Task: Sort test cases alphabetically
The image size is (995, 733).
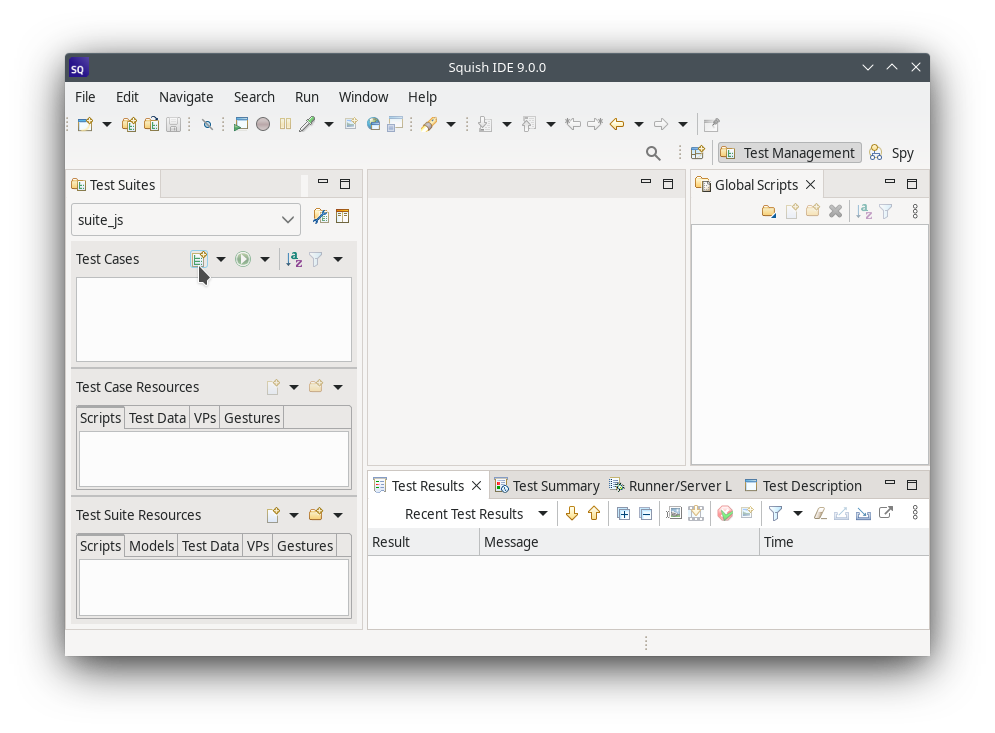Action: 293,258
